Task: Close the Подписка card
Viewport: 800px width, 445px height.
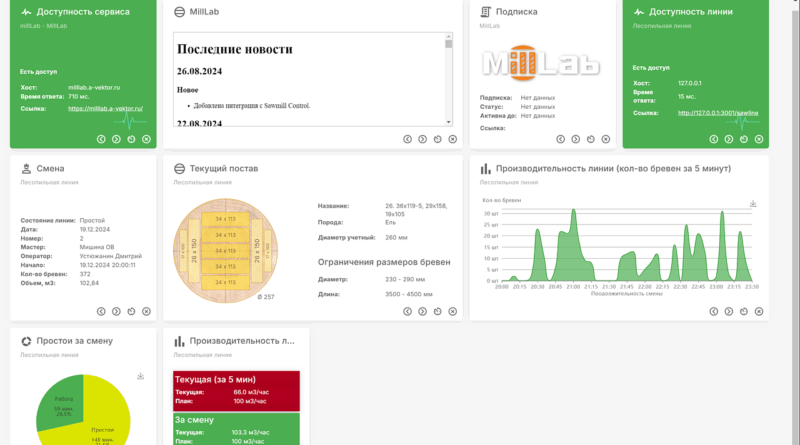Action: (606, 139)
